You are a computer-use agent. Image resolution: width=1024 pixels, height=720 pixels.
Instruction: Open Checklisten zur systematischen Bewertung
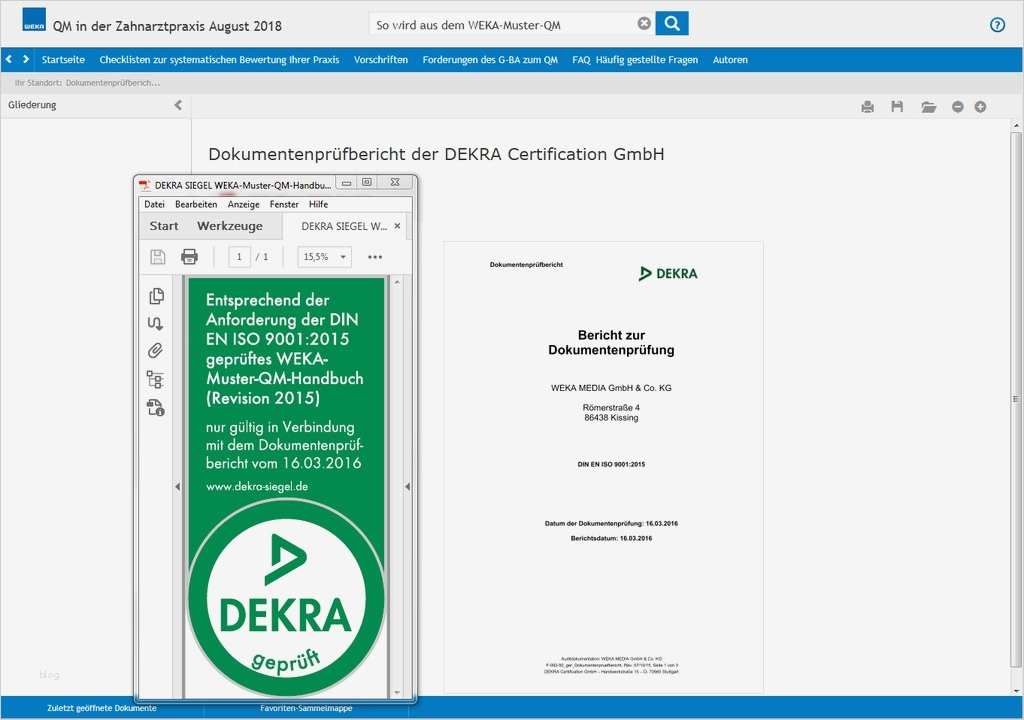(x=219, y=59)
